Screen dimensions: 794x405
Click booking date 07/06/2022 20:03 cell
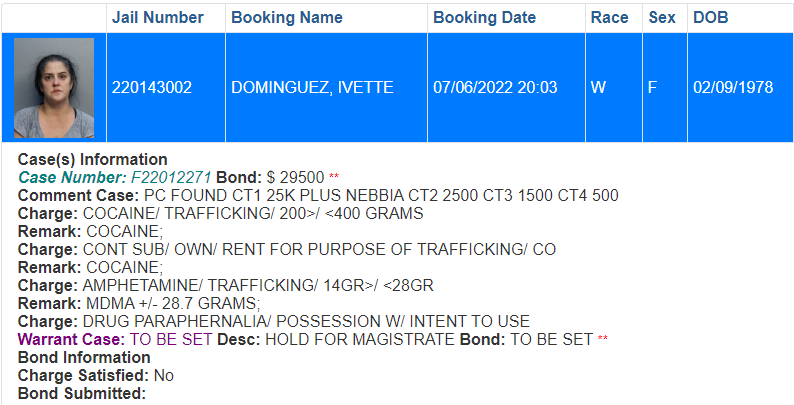(x=506, y=88)
